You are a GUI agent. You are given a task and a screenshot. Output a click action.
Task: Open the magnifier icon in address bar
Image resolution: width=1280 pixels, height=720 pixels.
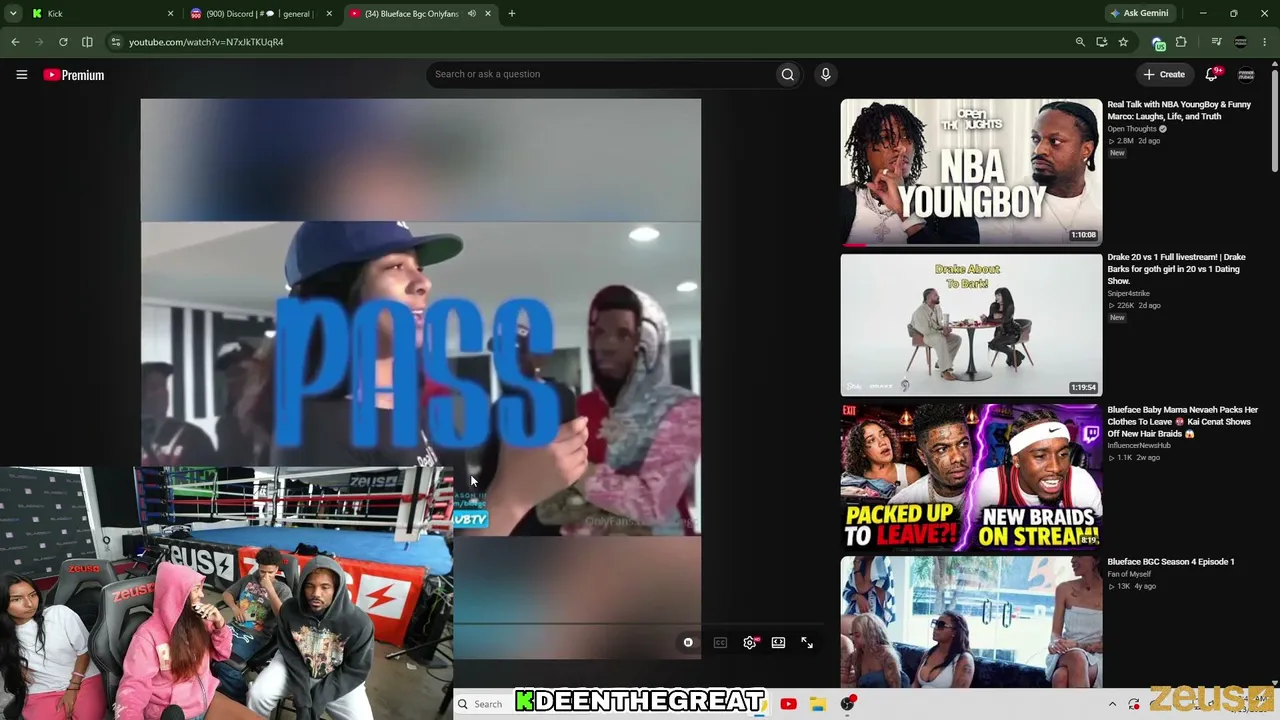1080,42
